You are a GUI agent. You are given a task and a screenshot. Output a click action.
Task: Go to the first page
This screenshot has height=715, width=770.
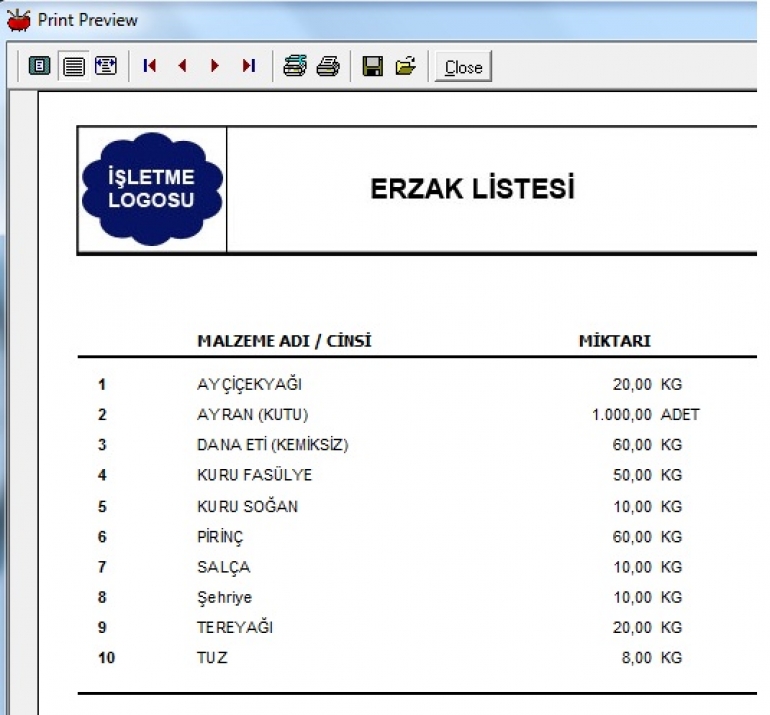(150, 65)
